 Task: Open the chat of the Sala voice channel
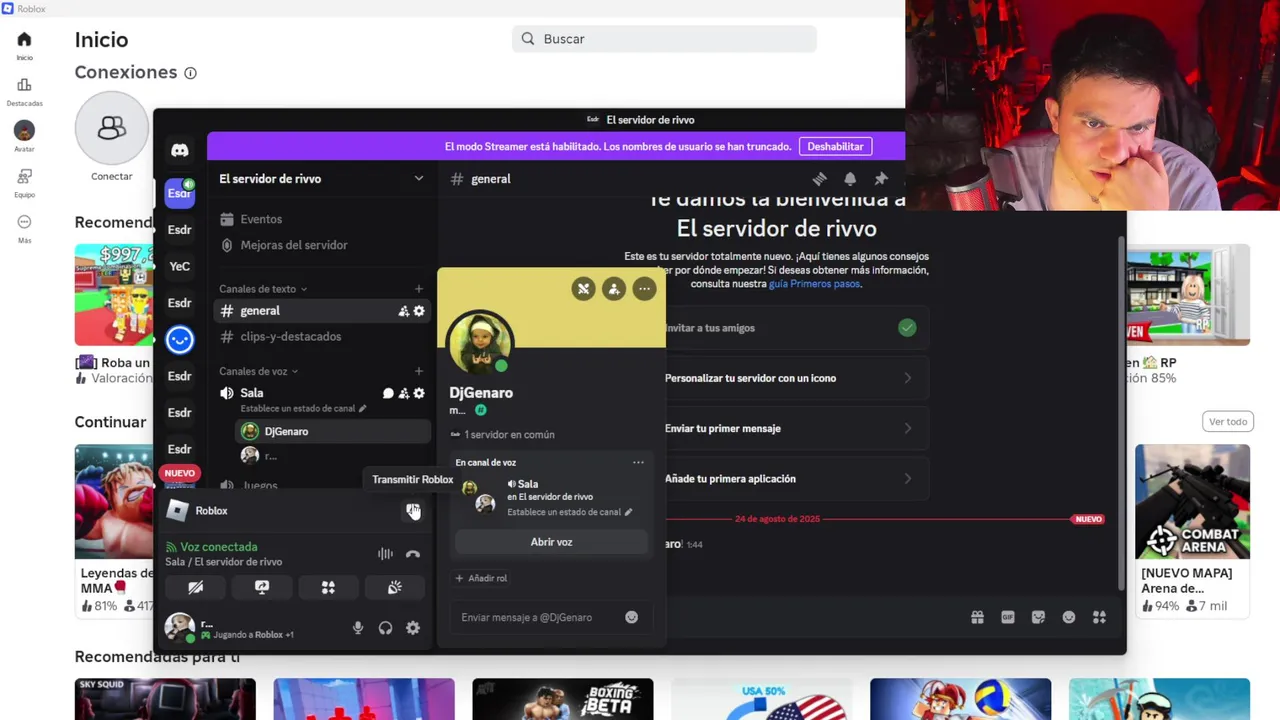388,393
